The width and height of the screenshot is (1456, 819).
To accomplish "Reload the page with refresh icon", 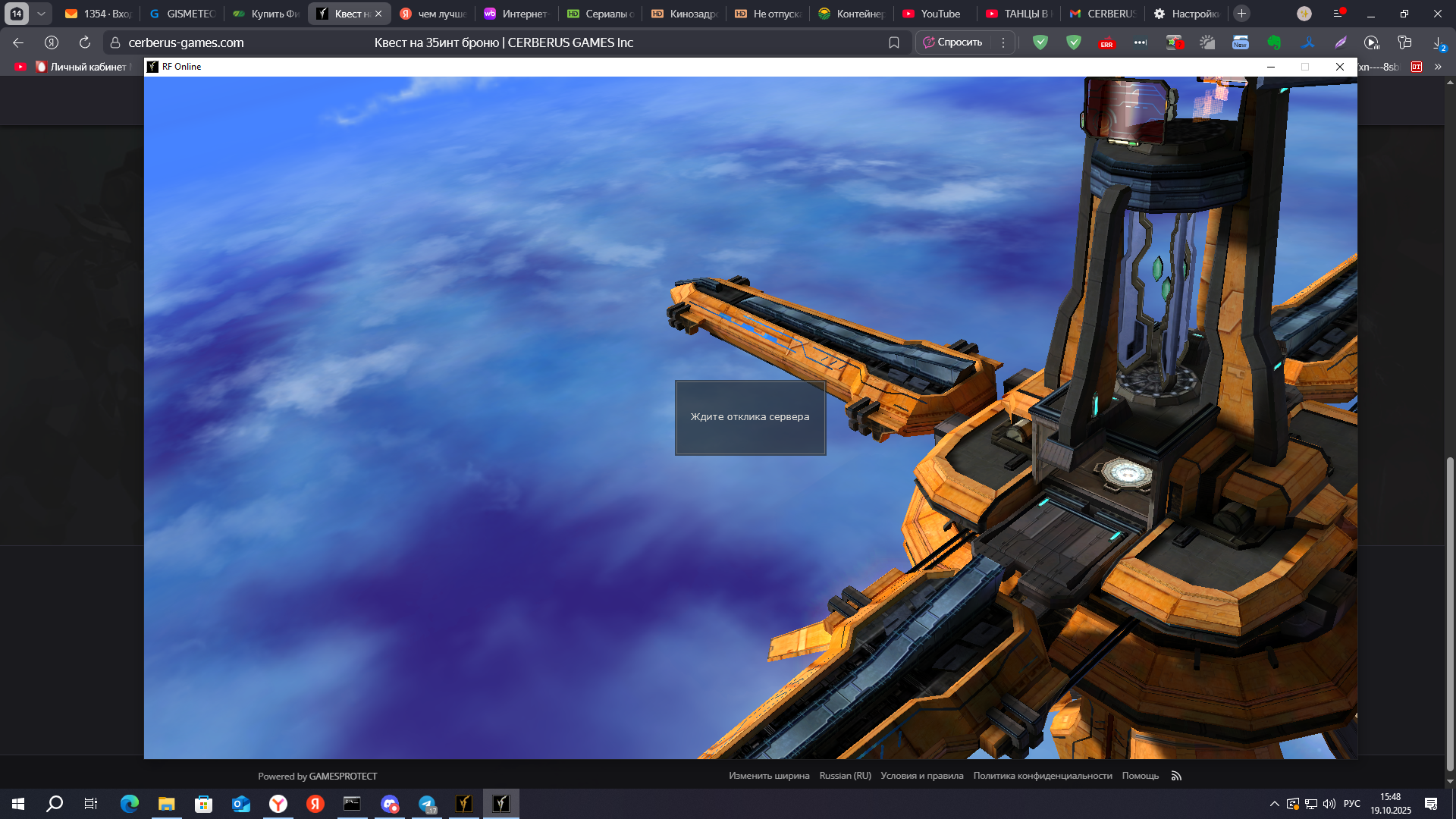I will [x=85, y=43].
